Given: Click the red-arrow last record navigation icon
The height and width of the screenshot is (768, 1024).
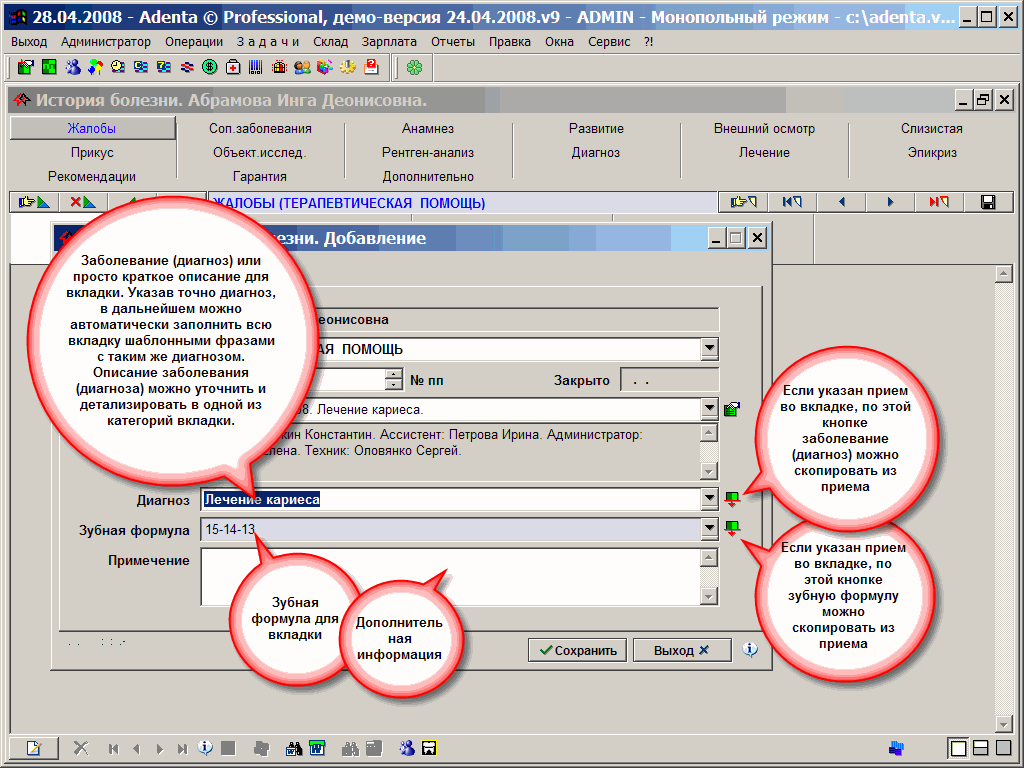Looking at the screenshot, I should (x=939, y=202).
